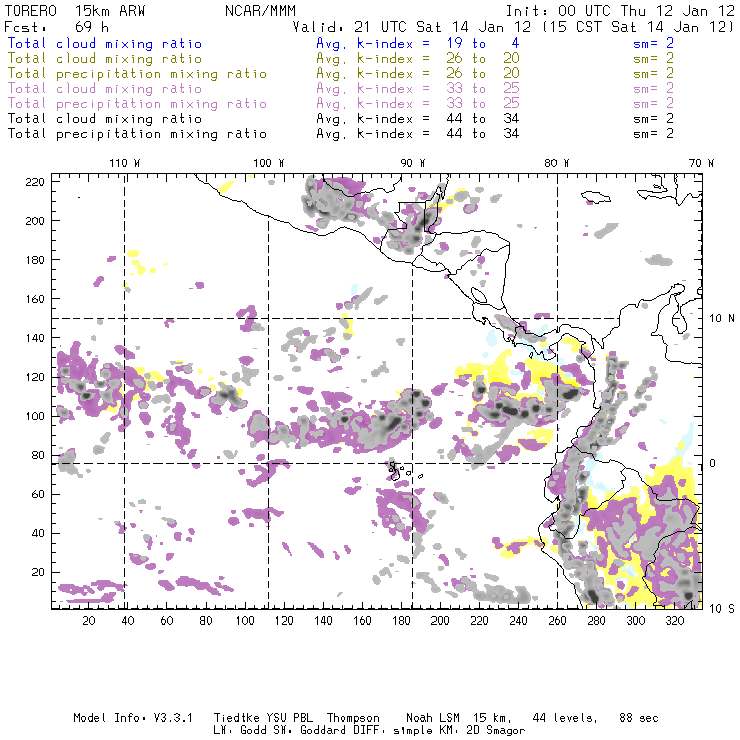Click the 'Init: 00 UTC Thu 12 Jan 12' text
The image size is (740, 740).
tap(620, 11)
